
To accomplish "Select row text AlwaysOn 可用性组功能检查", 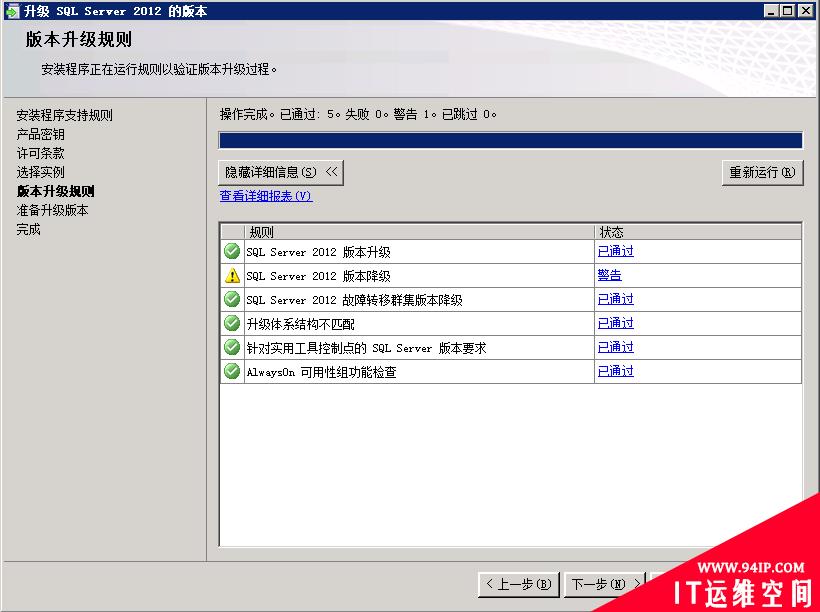I will pos(322,372).
